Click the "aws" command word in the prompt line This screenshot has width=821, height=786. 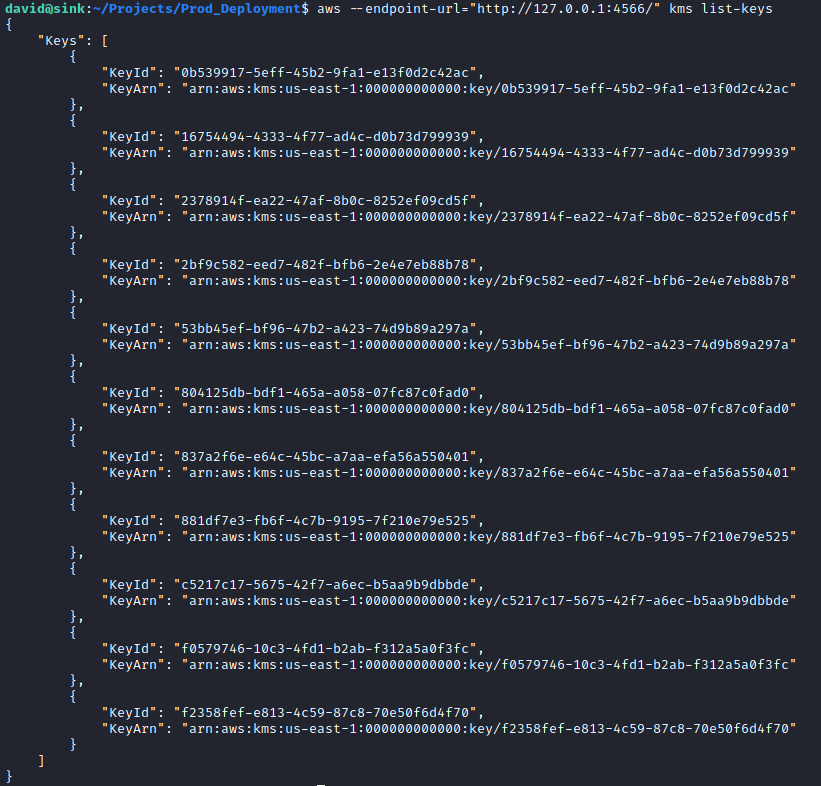pos(329,8)
